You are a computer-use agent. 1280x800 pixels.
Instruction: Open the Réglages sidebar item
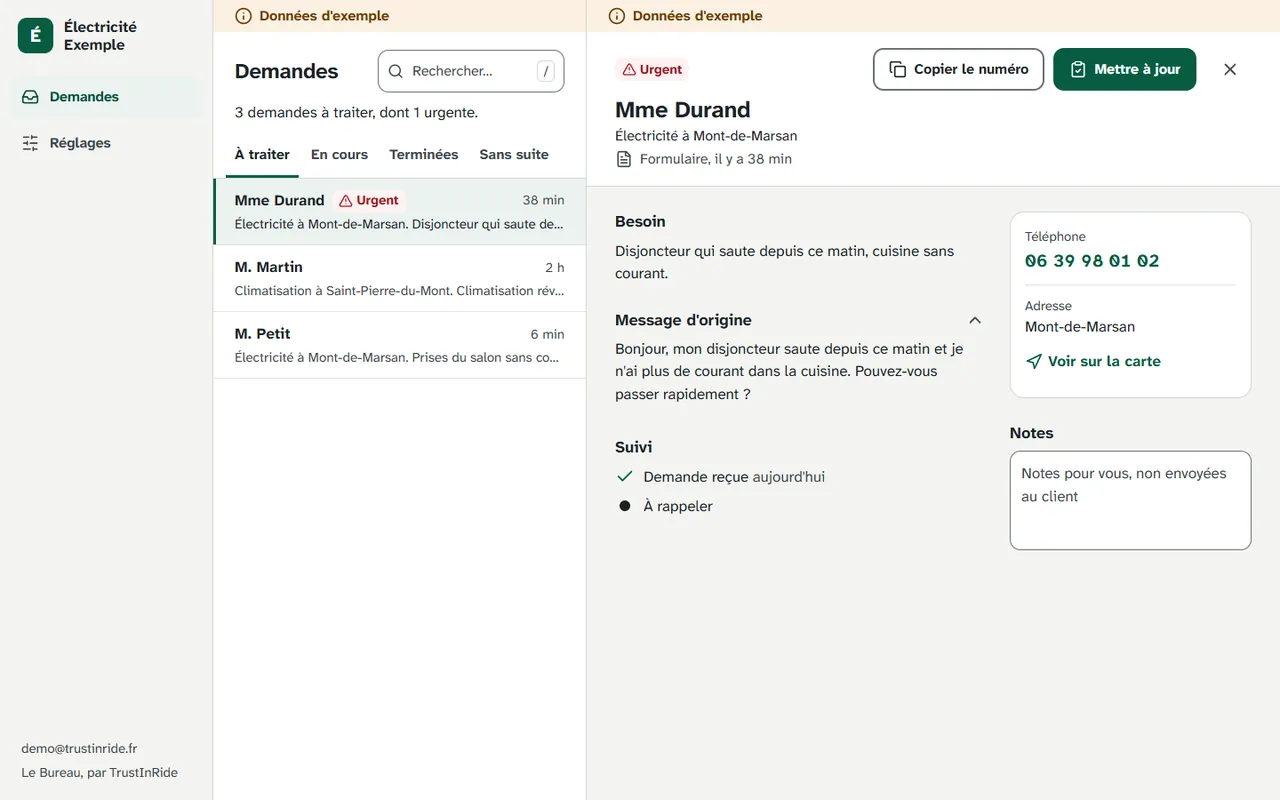pyautogui.click(x=107, y=143)
